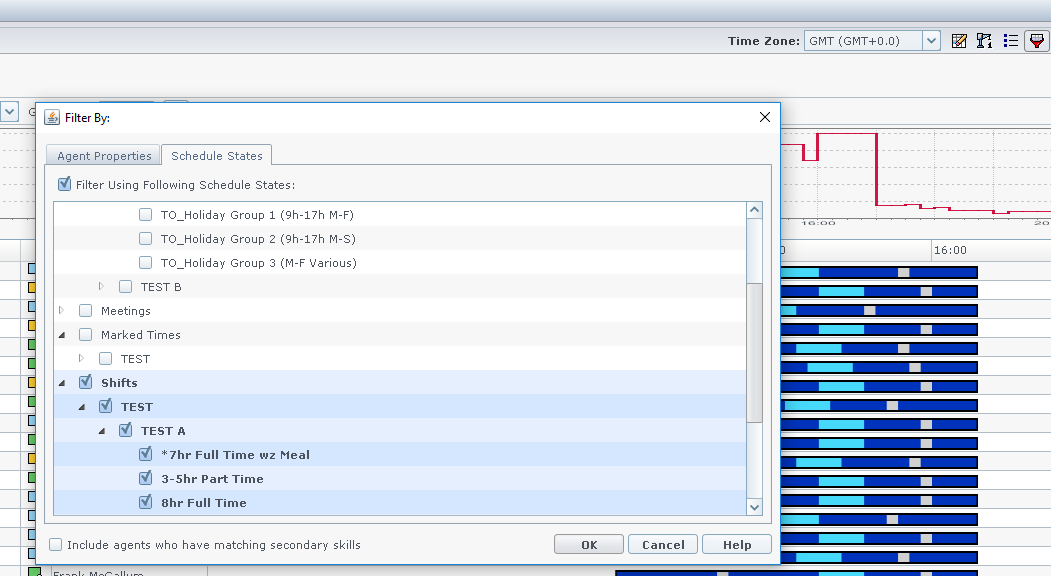The width and height of the screenshot is (1051, 576).
Task: Uncheck the TEST A checkbox
Action: (x=125, y=430)
